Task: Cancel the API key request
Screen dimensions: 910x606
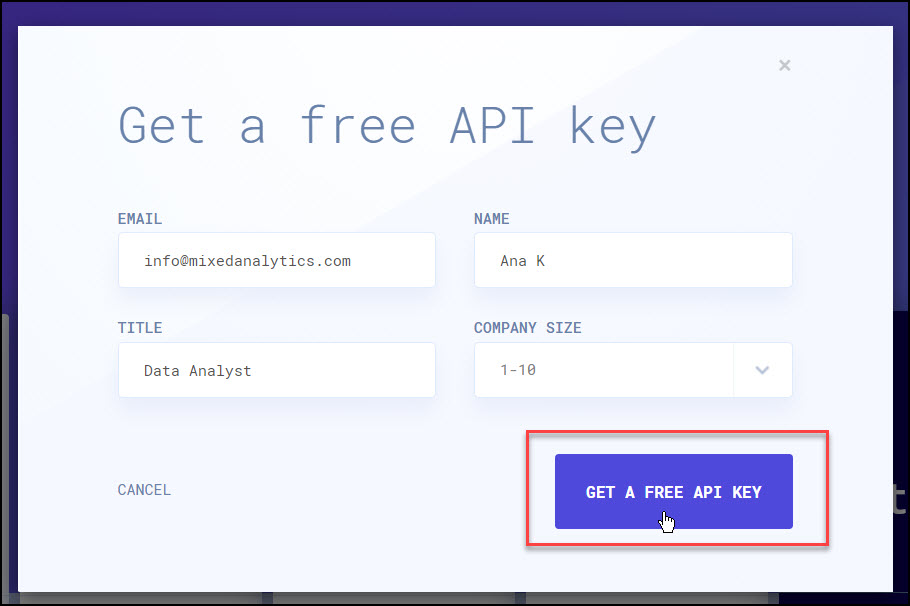Action: [x=145, y=490]
